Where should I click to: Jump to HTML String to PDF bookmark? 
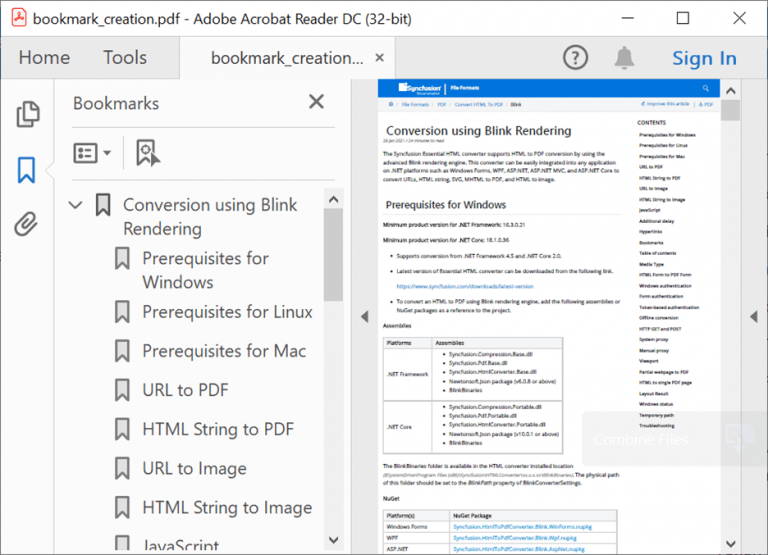[218, 430]
